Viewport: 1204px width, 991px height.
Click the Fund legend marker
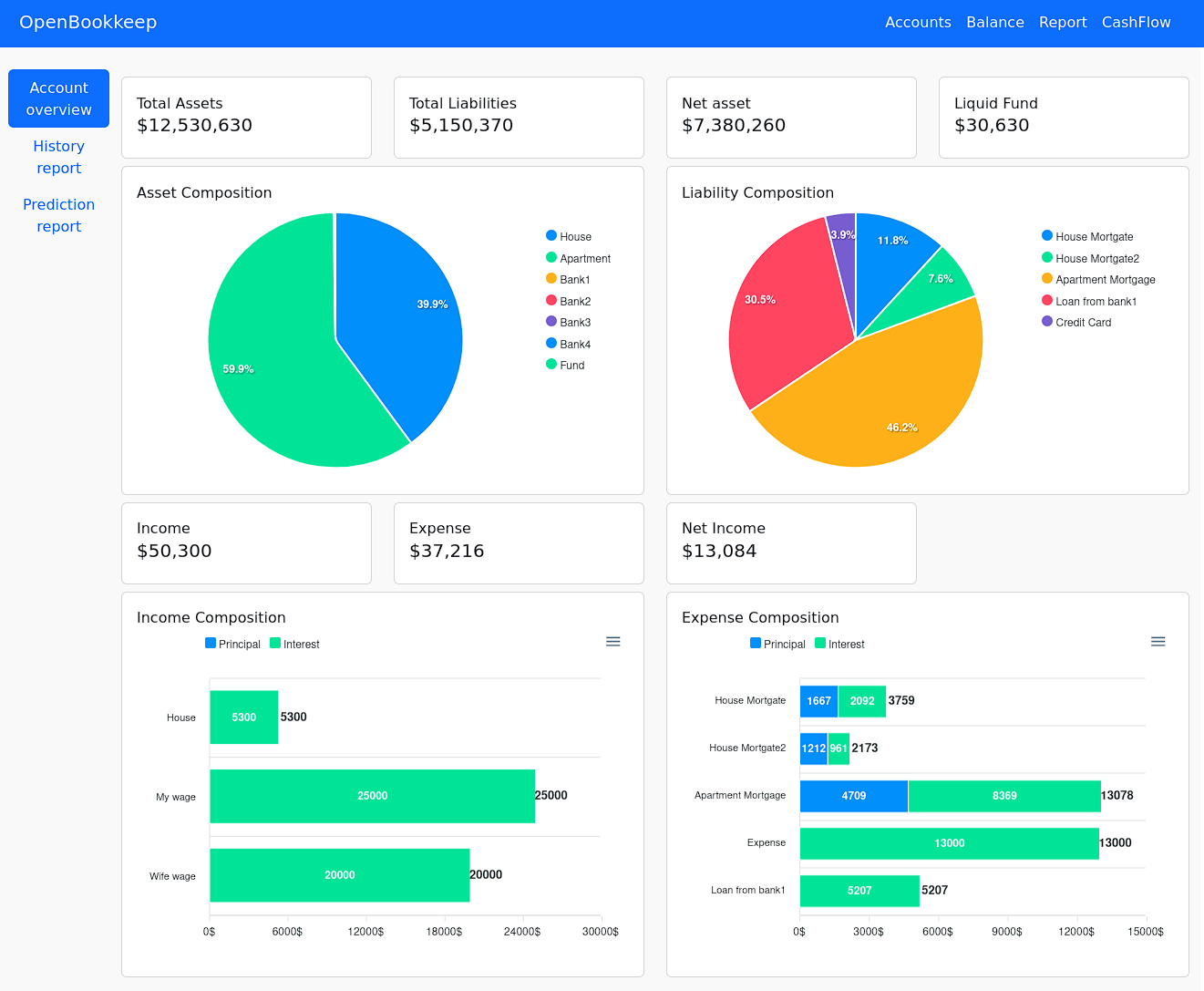pos(551,365)
